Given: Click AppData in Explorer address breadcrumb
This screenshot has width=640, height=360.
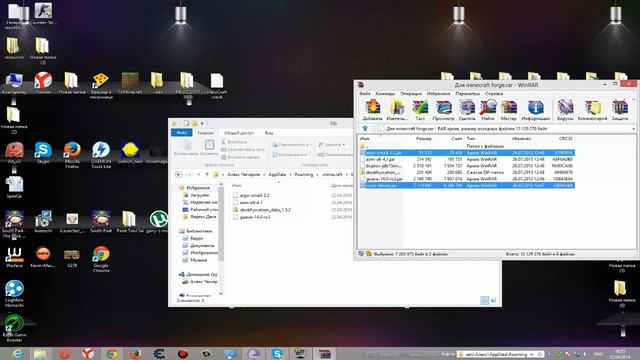Looking at the screenshot, I should [277, 174].
